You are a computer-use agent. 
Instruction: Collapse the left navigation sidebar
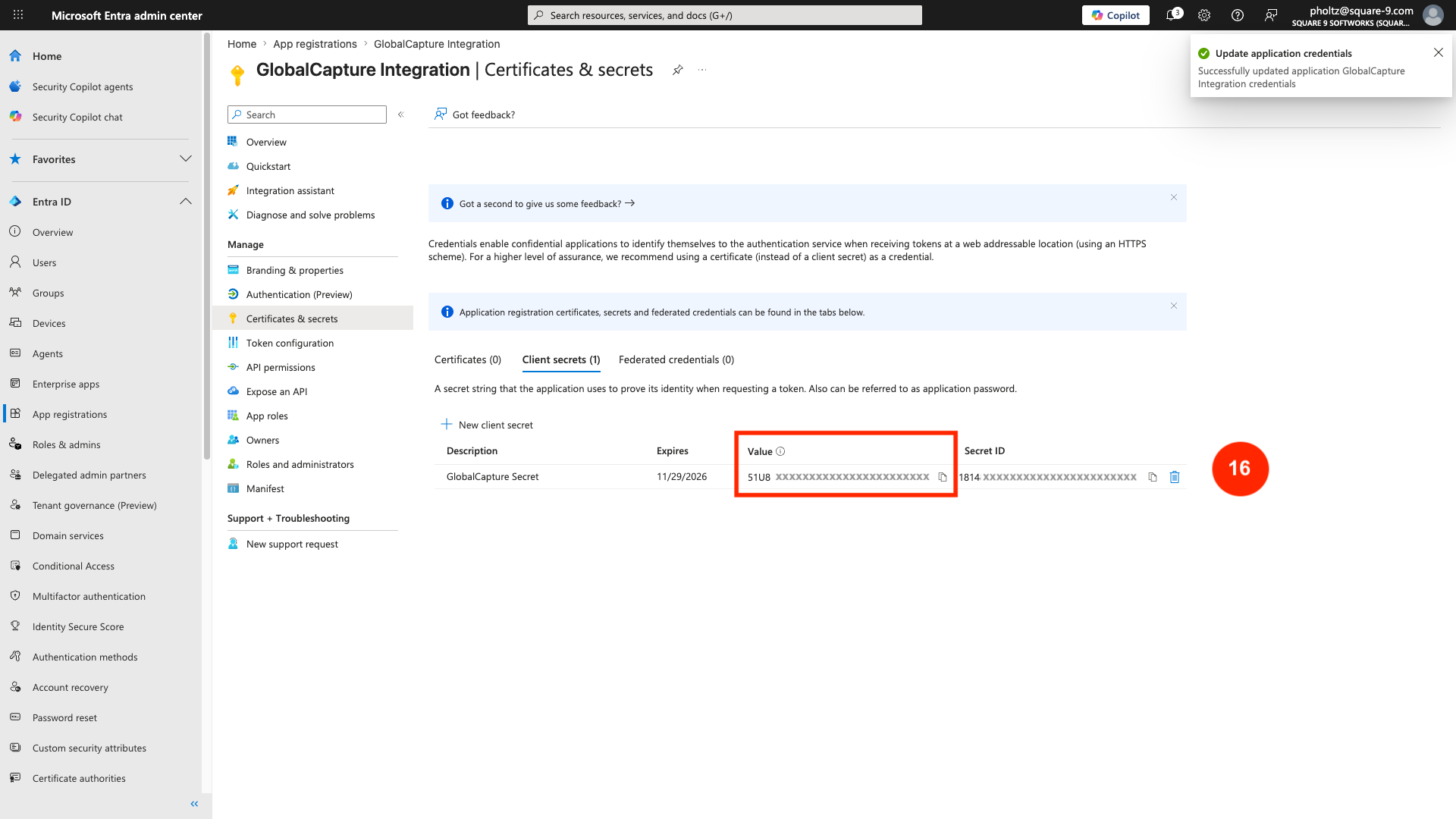pos(194,804)
